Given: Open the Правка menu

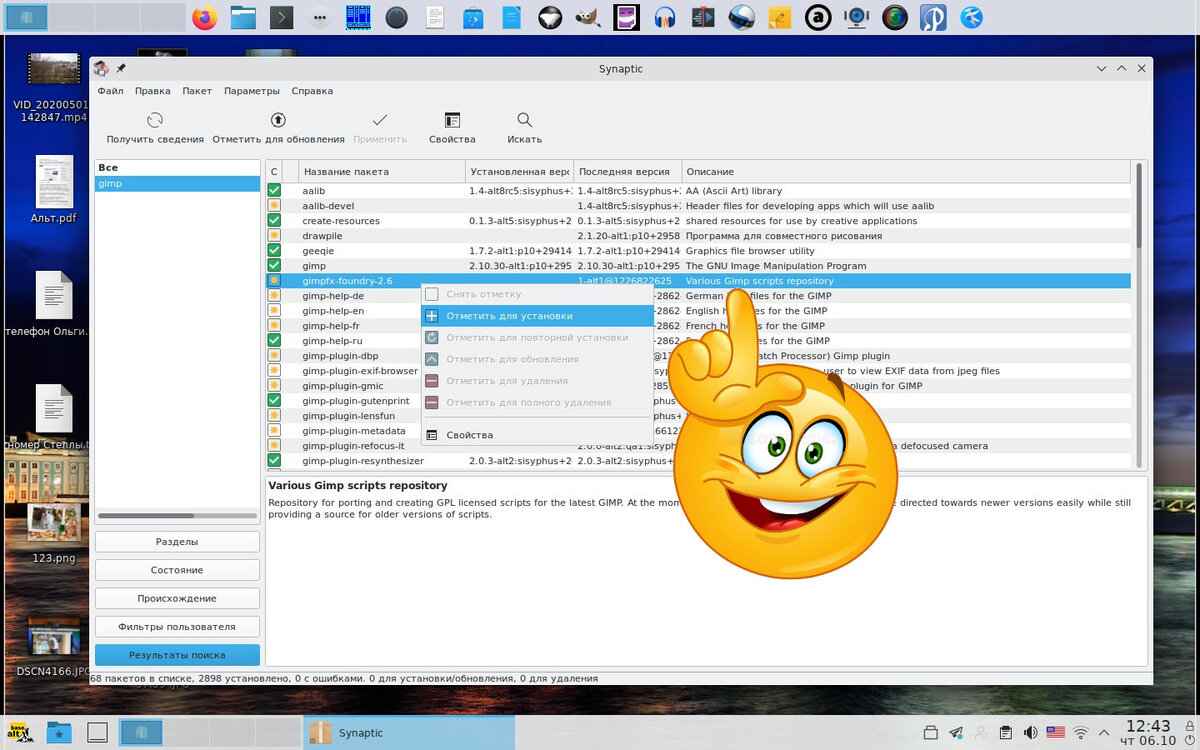Looking at the screenshot, I should click(153, 90).
